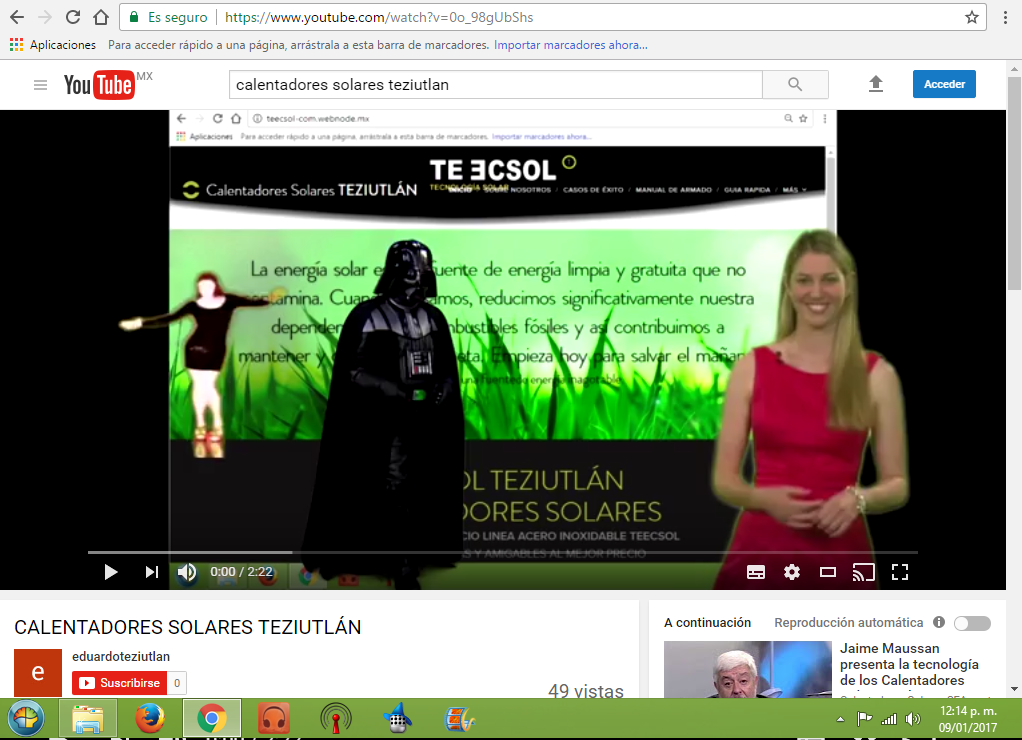Switch to Chrome taskbar button
The height and width of the screenshot is (740, 1022).
pos(212,718)
